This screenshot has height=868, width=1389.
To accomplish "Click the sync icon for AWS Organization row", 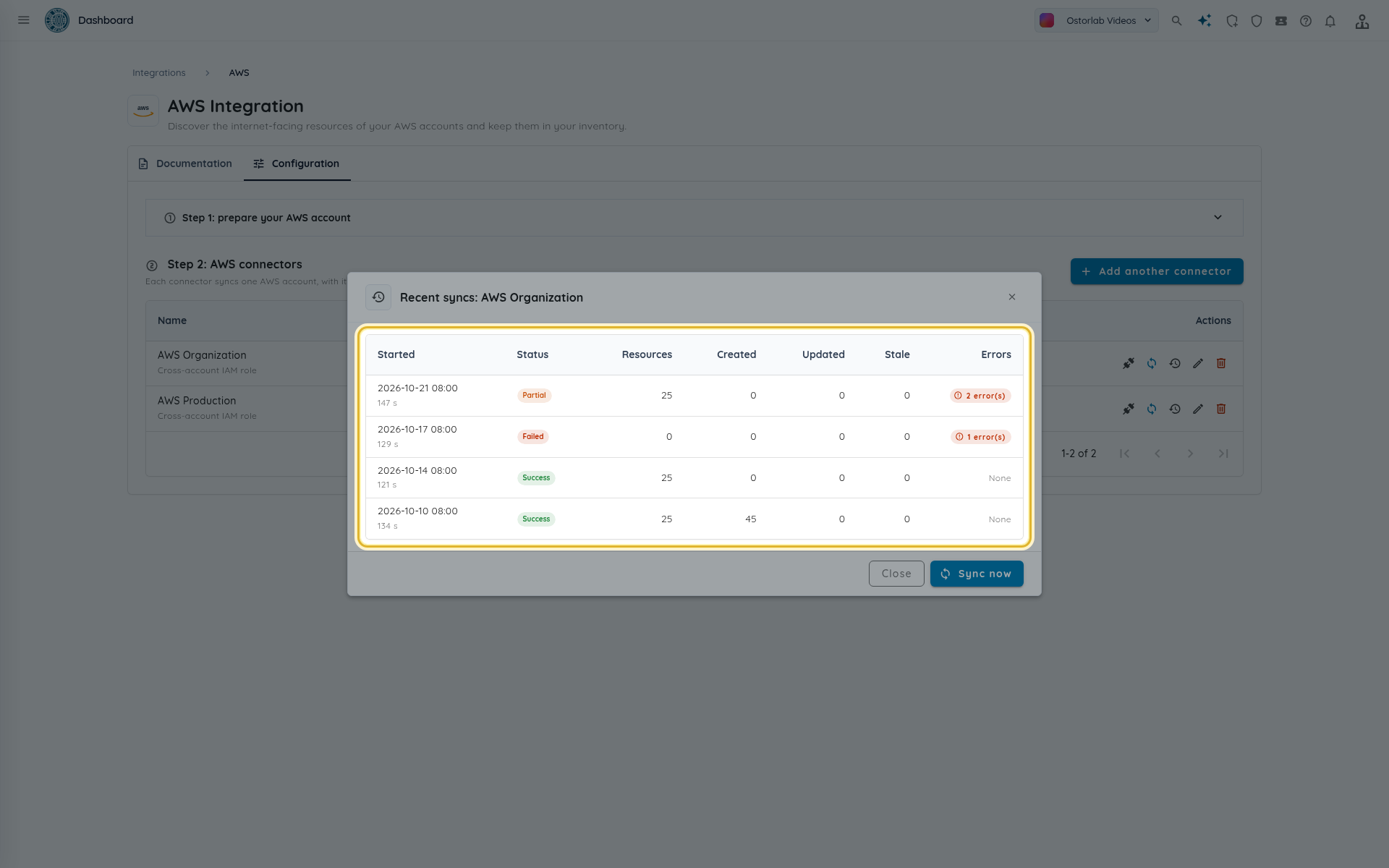I will pos(1152,363).
